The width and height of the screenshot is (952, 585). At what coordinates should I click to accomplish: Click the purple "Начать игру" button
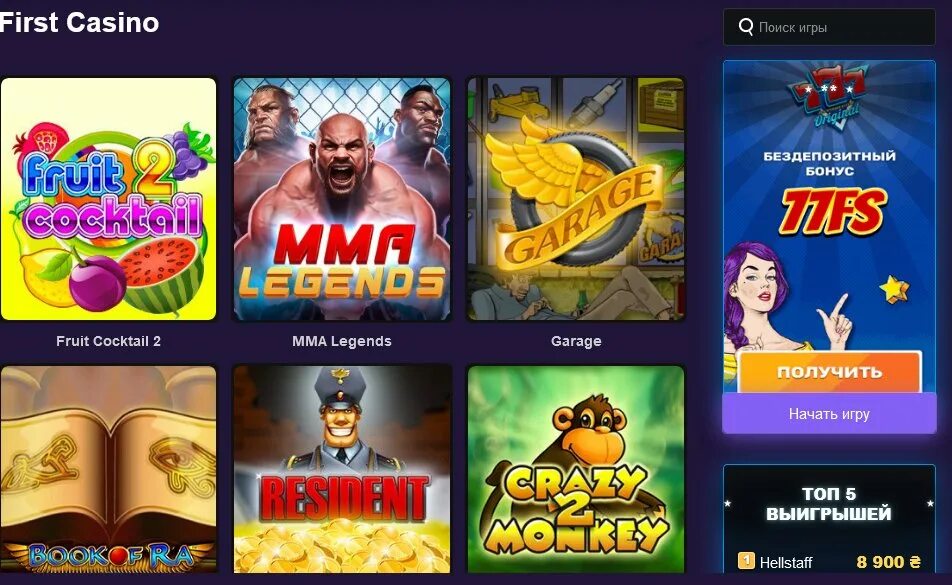829,414
